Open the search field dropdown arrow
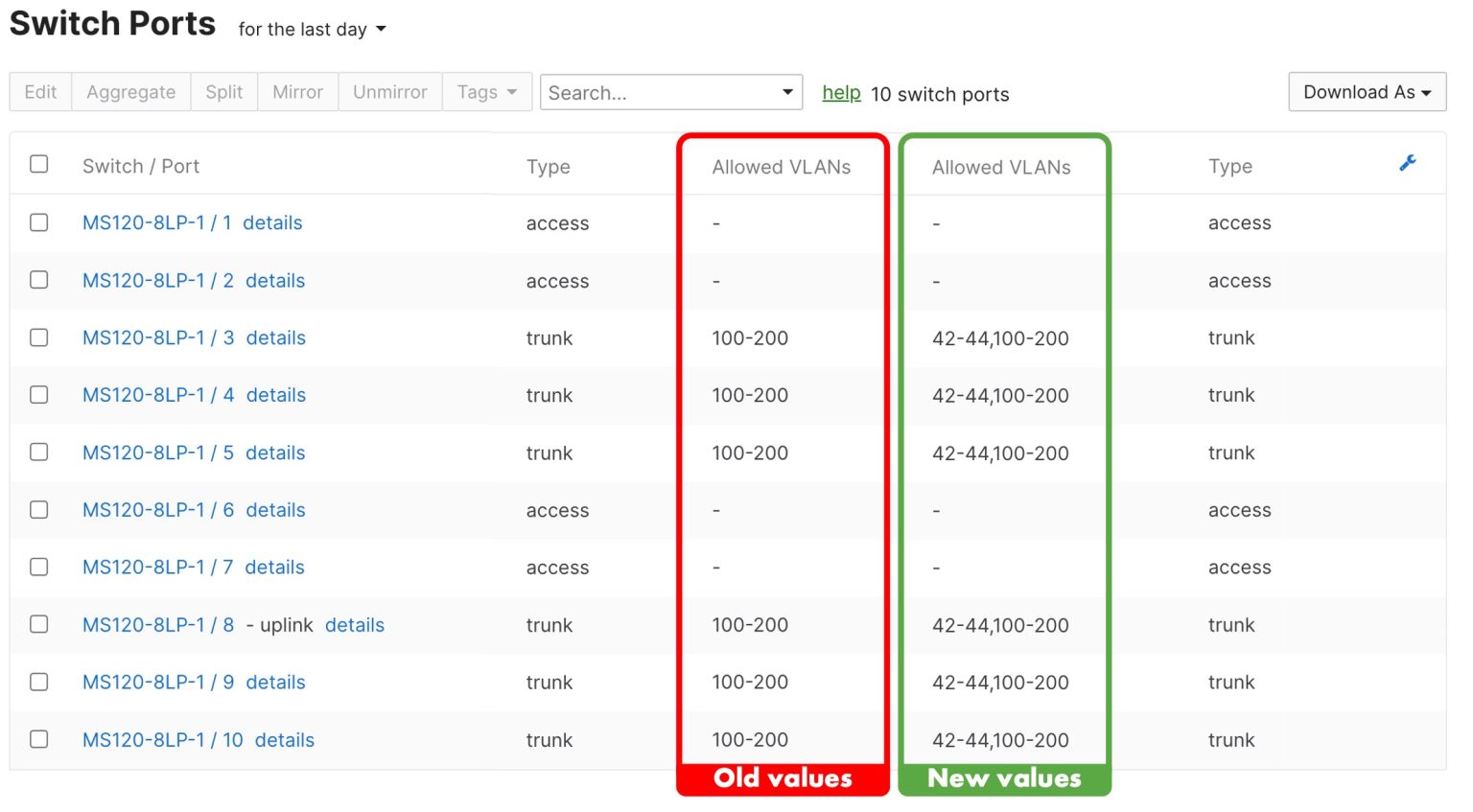Image resolution: width=1473 pixels, height=812 pixels. 786,92
